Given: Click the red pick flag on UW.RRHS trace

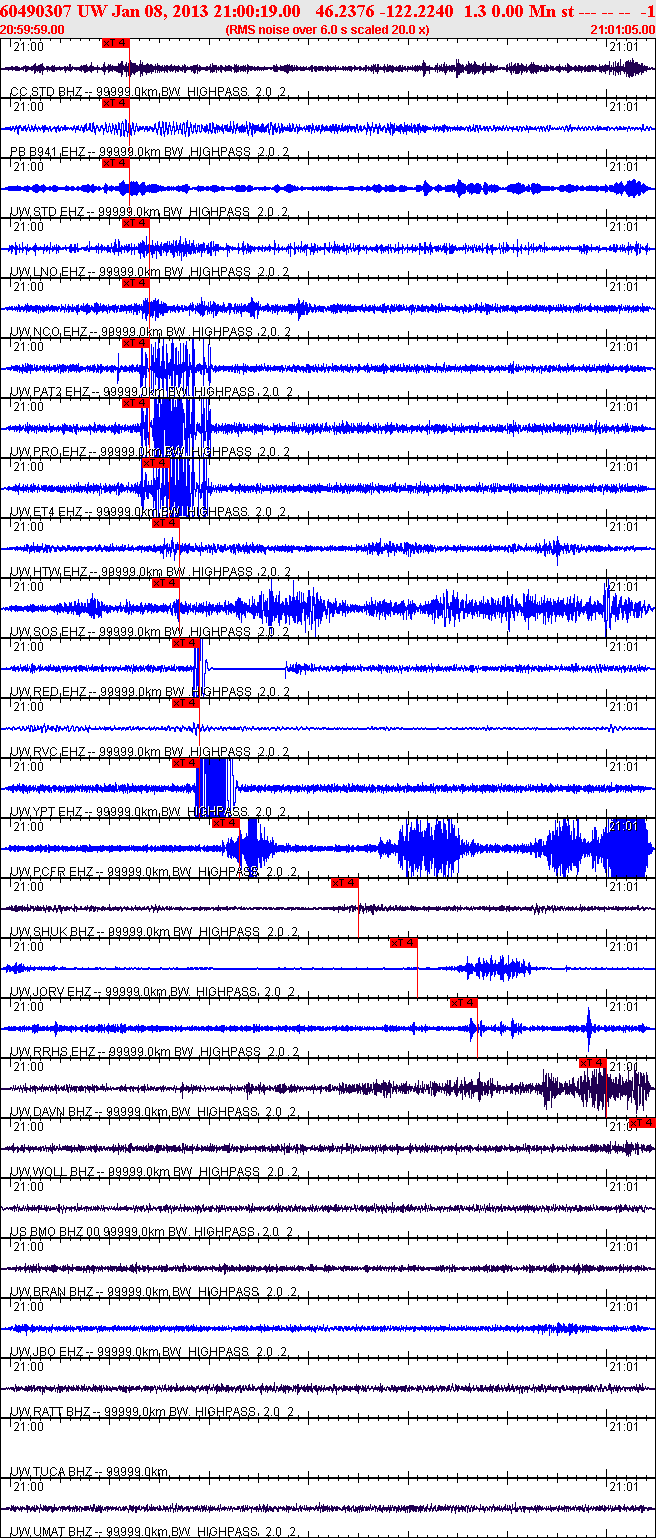Looking at the screenshot, I should click(x=463, y=1003).
